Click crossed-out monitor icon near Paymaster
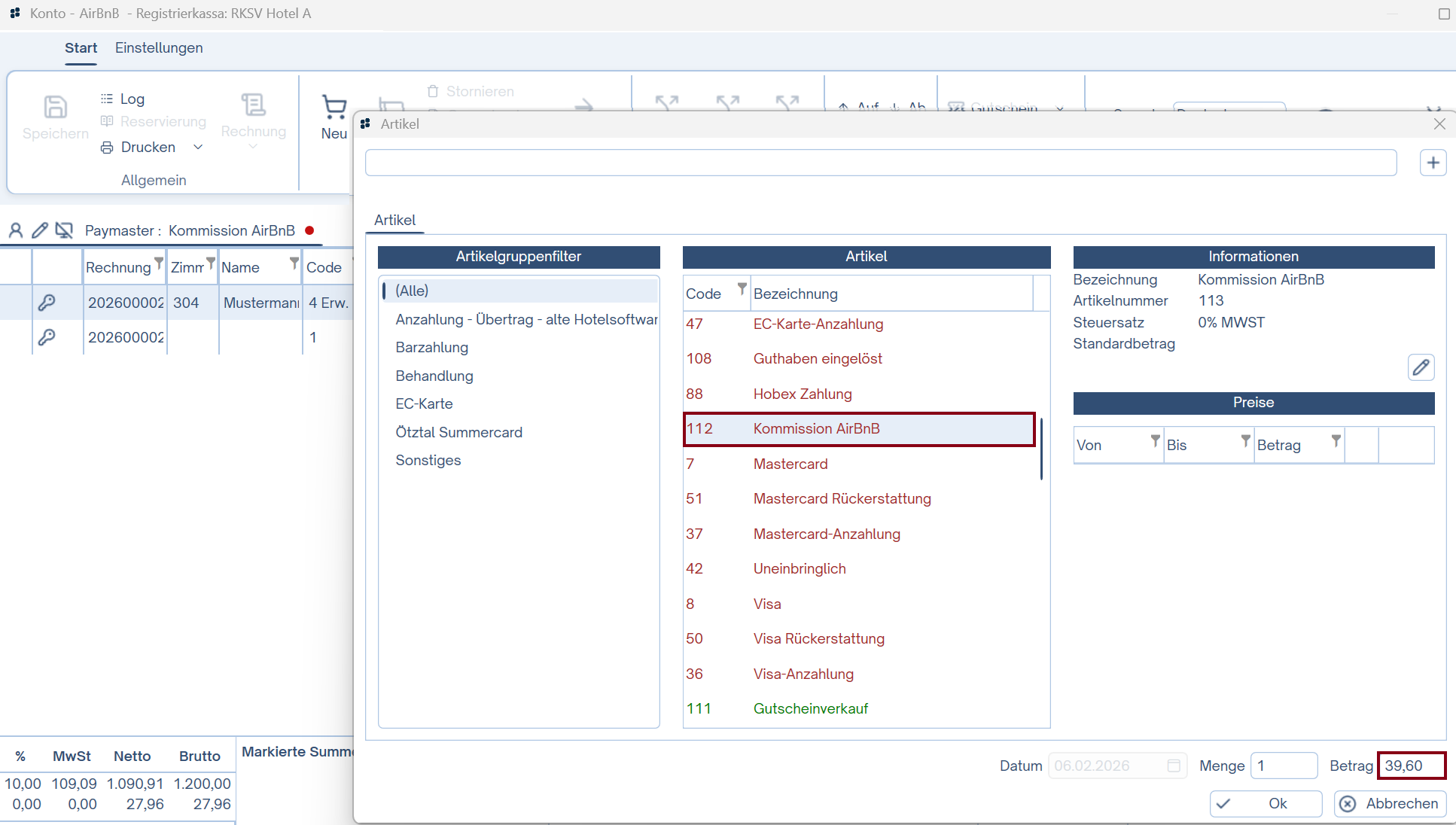 [64, 230]
